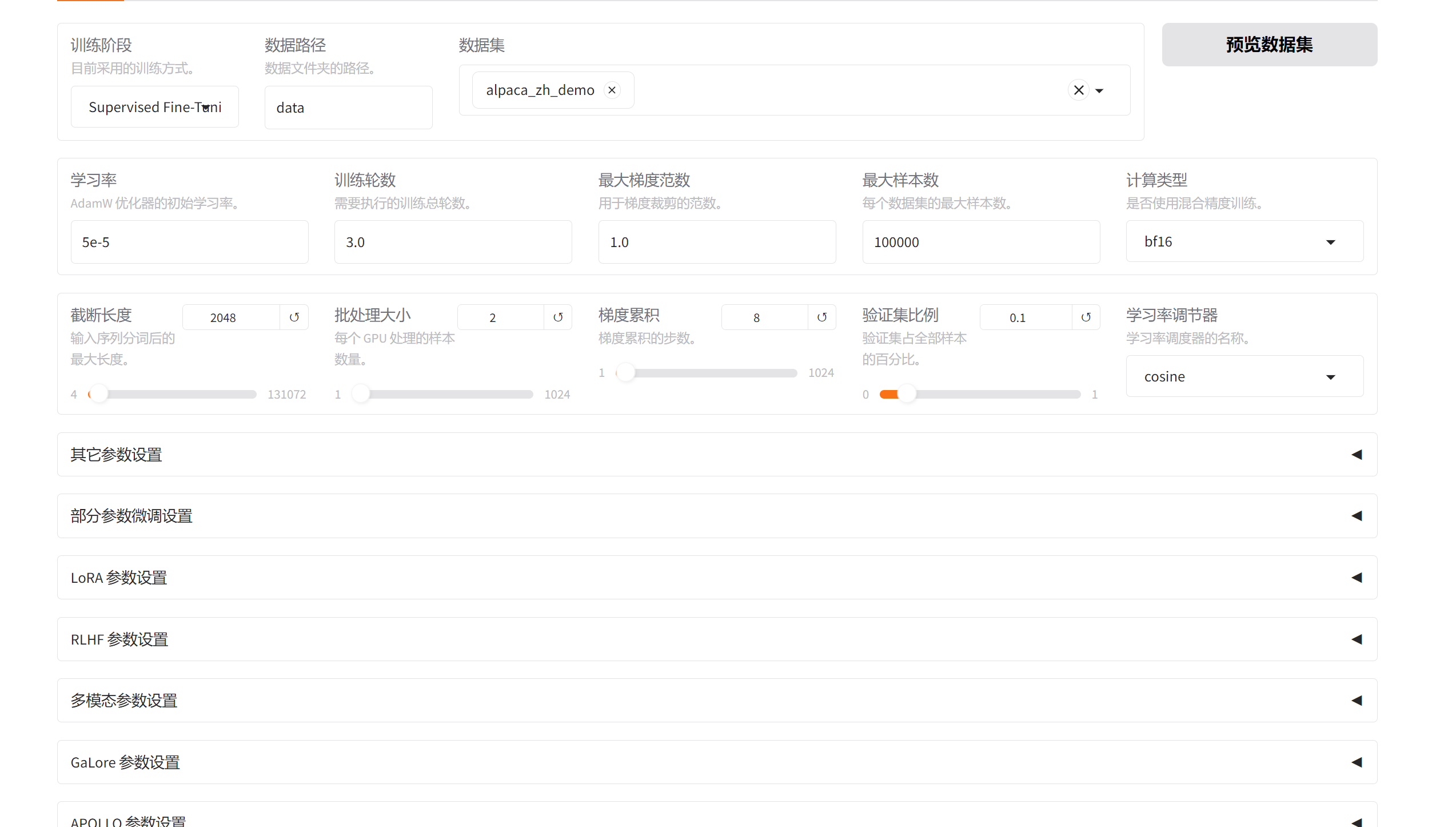Reset the validation set ratio value
Viewport: 1456px width, 827px height.
1086,317
